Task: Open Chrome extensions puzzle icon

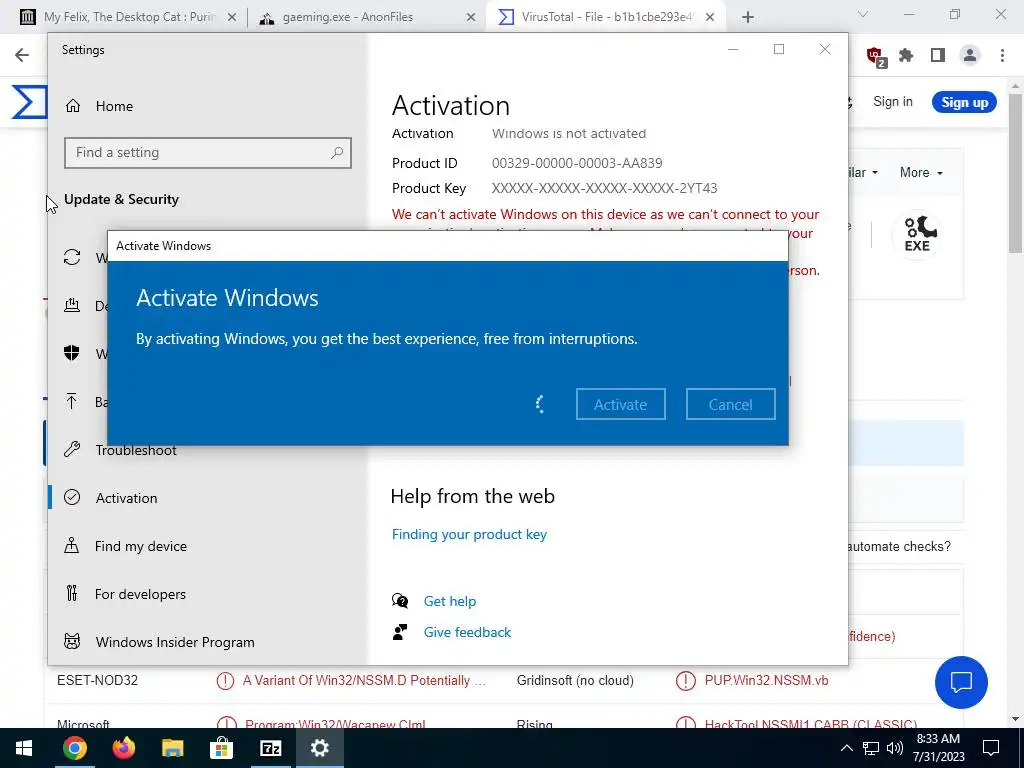Action: (x=906, y=56)
